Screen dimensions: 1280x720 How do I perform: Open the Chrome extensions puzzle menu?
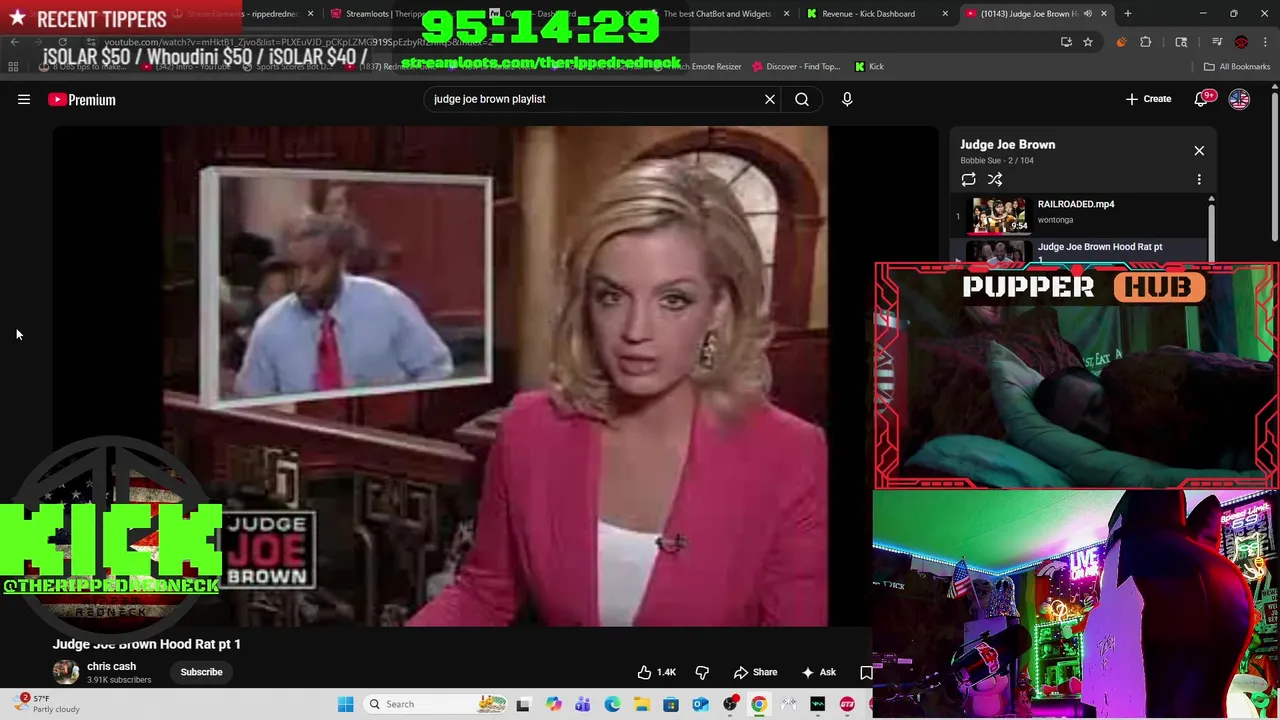[x=1146, y=42]
